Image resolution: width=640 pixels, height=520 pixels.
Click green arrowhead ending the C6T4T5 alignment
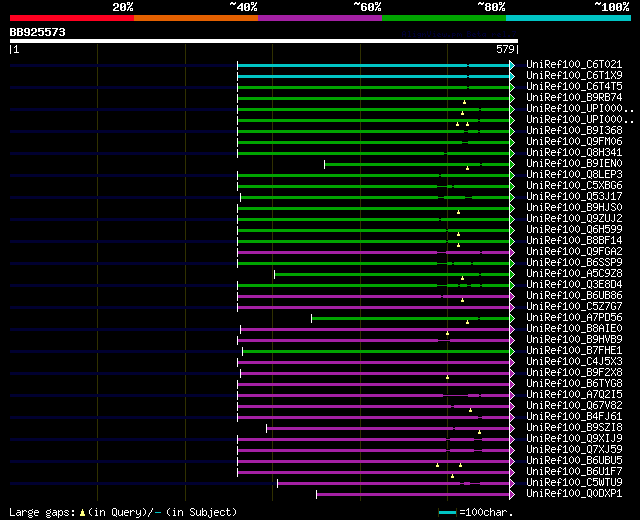click(512, 87)
